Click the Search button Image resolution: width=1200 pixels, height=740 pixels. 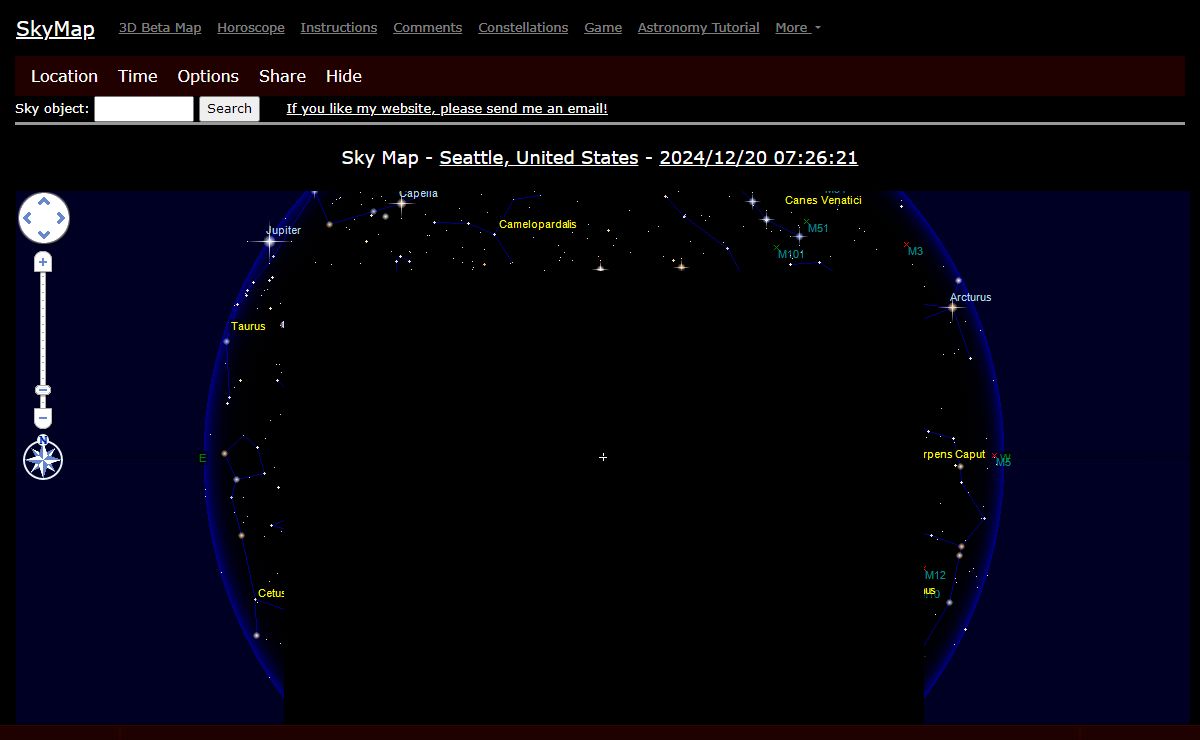(x=229, y=109)
